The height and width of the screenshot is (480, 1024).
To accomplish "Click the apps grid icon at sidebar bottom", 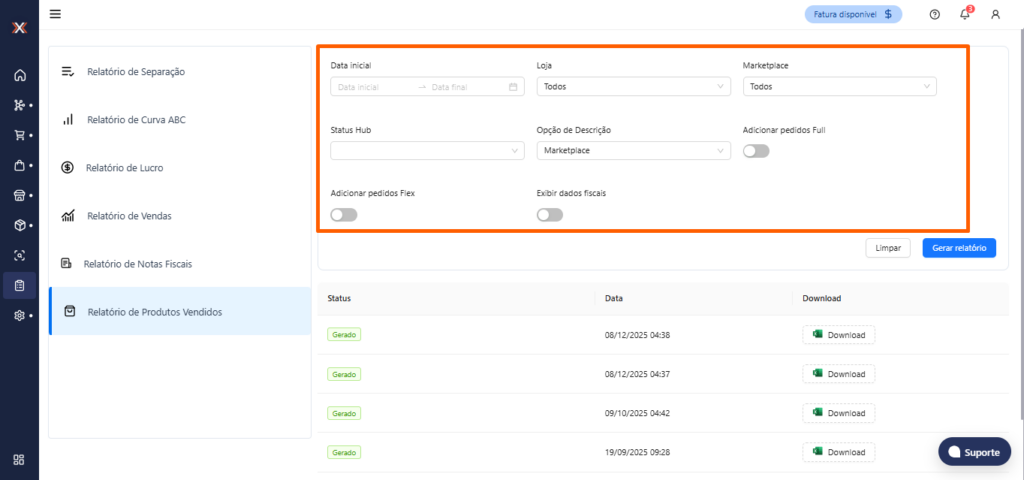I will [19, 460].
